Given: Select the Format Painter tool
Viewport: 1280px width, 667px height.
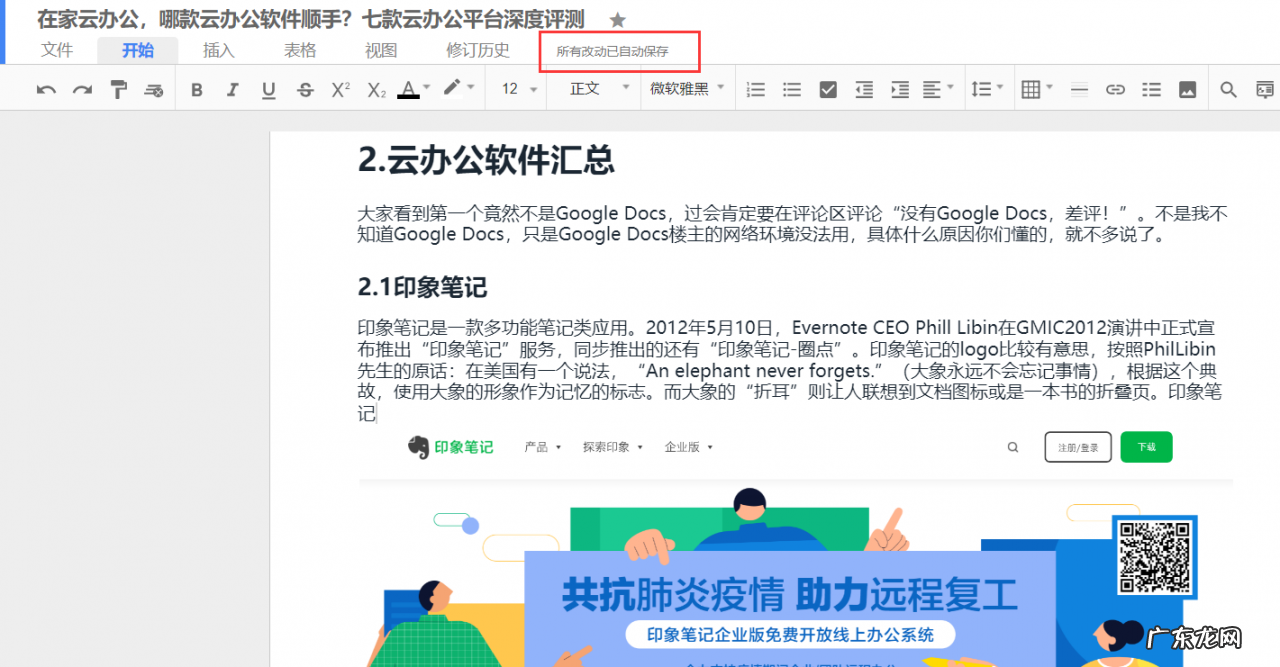Looking at the screenshot, I should [119, 88].
